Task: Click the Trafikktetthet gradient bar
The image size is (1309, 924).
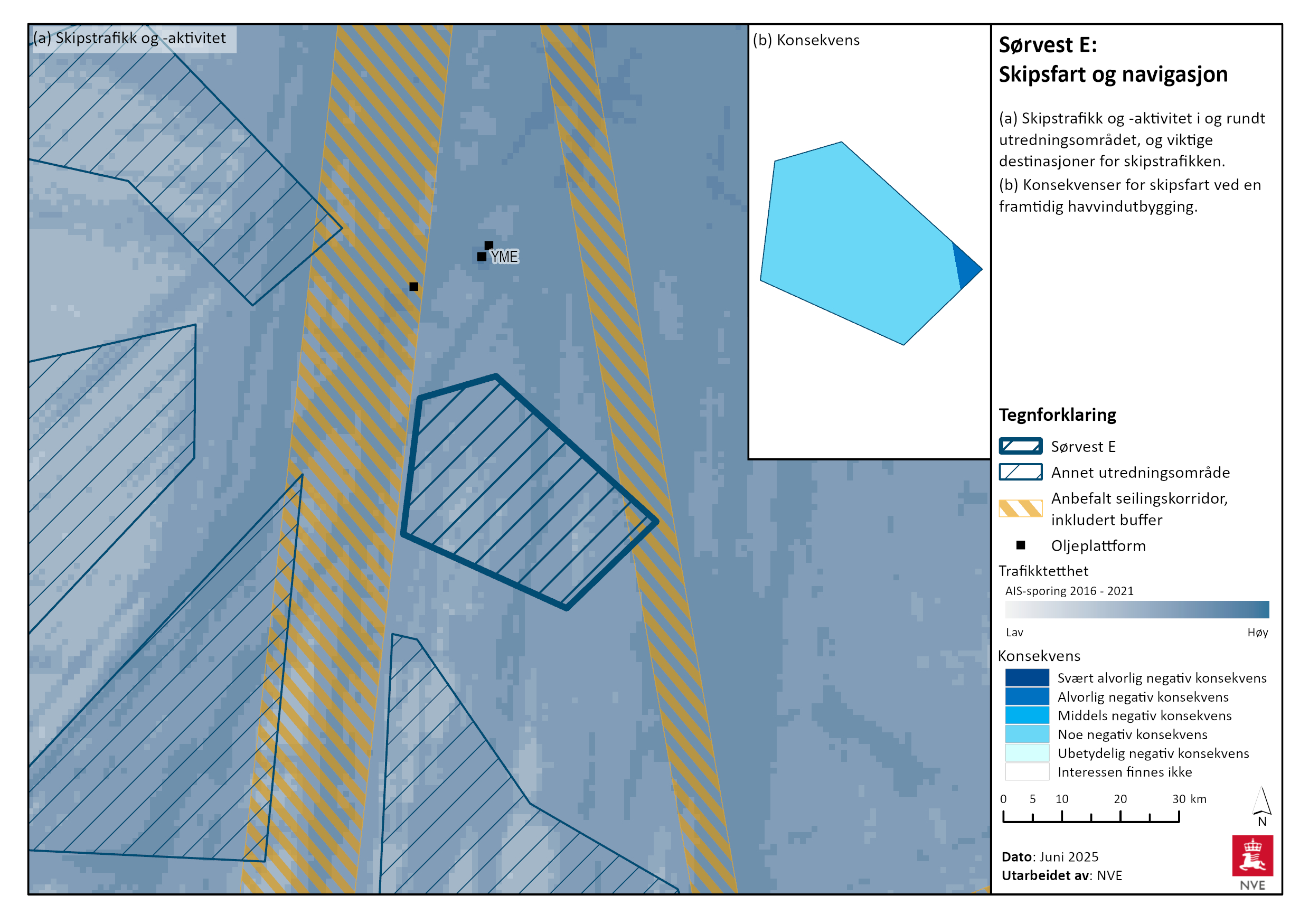Action: tap(1137, 609)
